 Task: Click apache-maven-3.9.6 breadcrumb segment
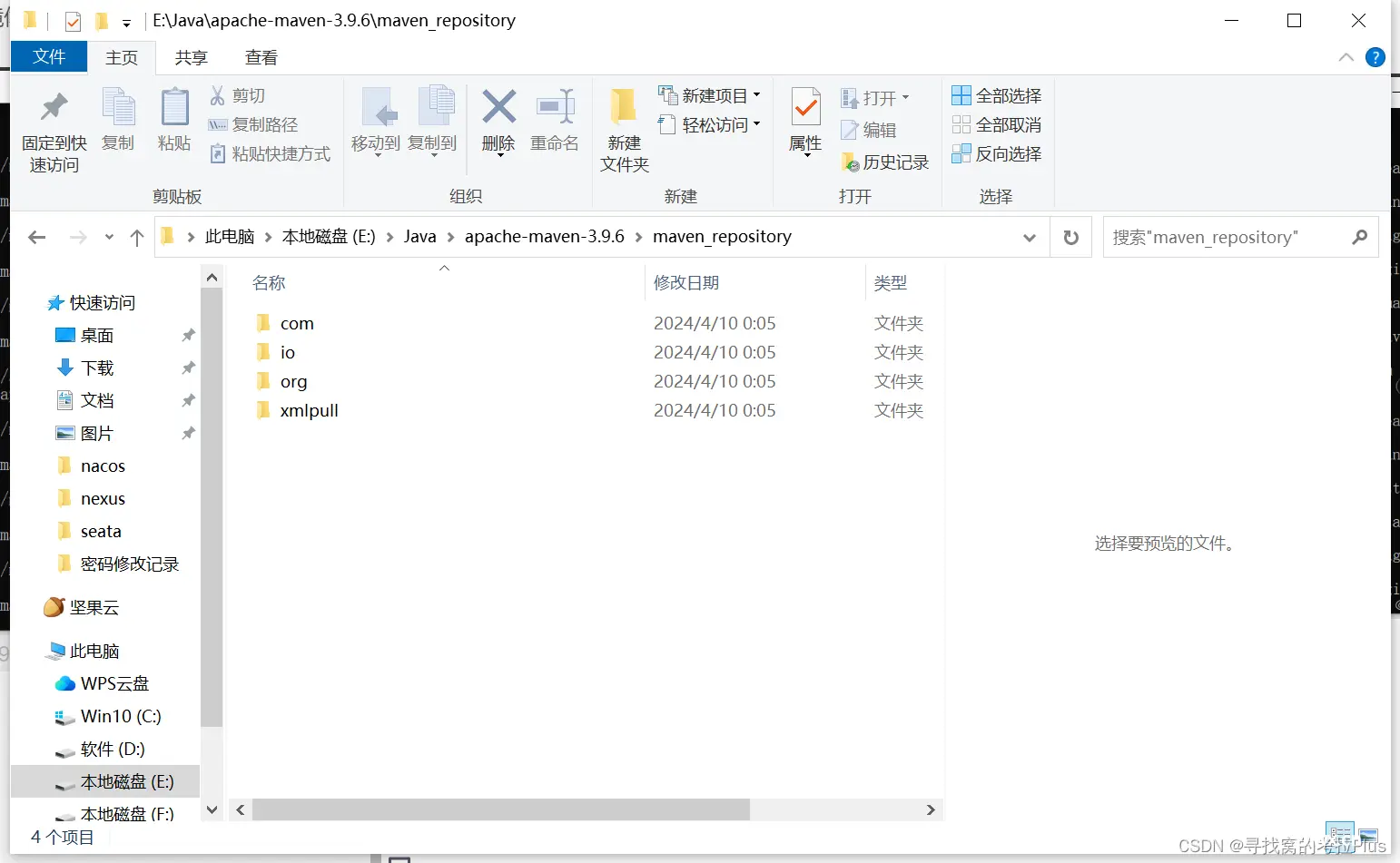tap(545, 237)
